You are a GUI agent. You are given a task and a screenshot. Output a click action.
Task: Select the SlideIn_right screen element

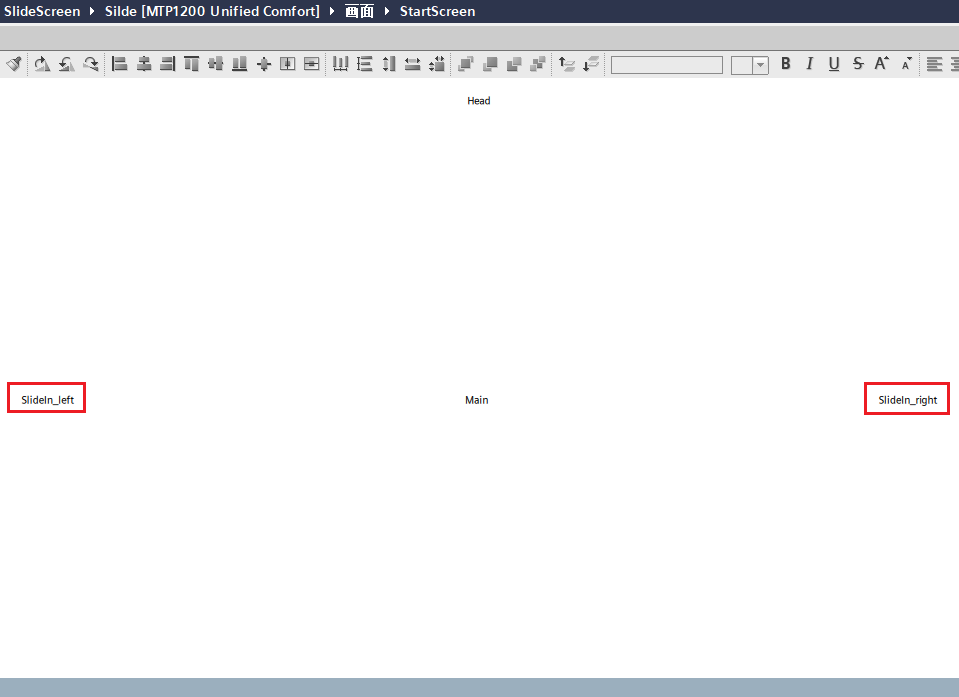[x=907, y=400]
